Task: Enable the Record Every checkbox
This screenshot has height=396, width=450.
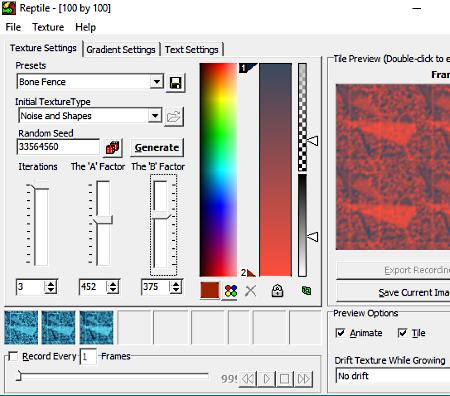Action: (13, 356)
